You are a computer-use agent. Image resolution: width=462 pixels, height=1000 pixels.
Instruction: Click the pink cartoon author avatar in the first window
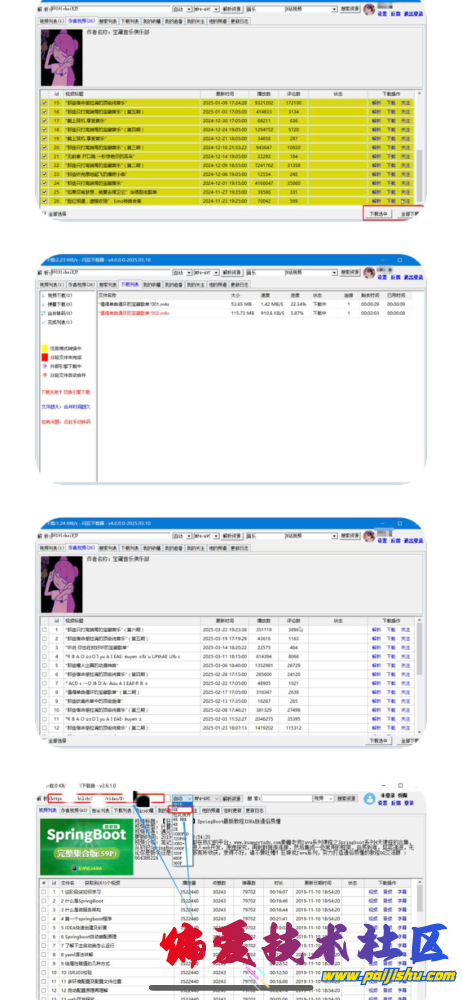pos(62,57)
